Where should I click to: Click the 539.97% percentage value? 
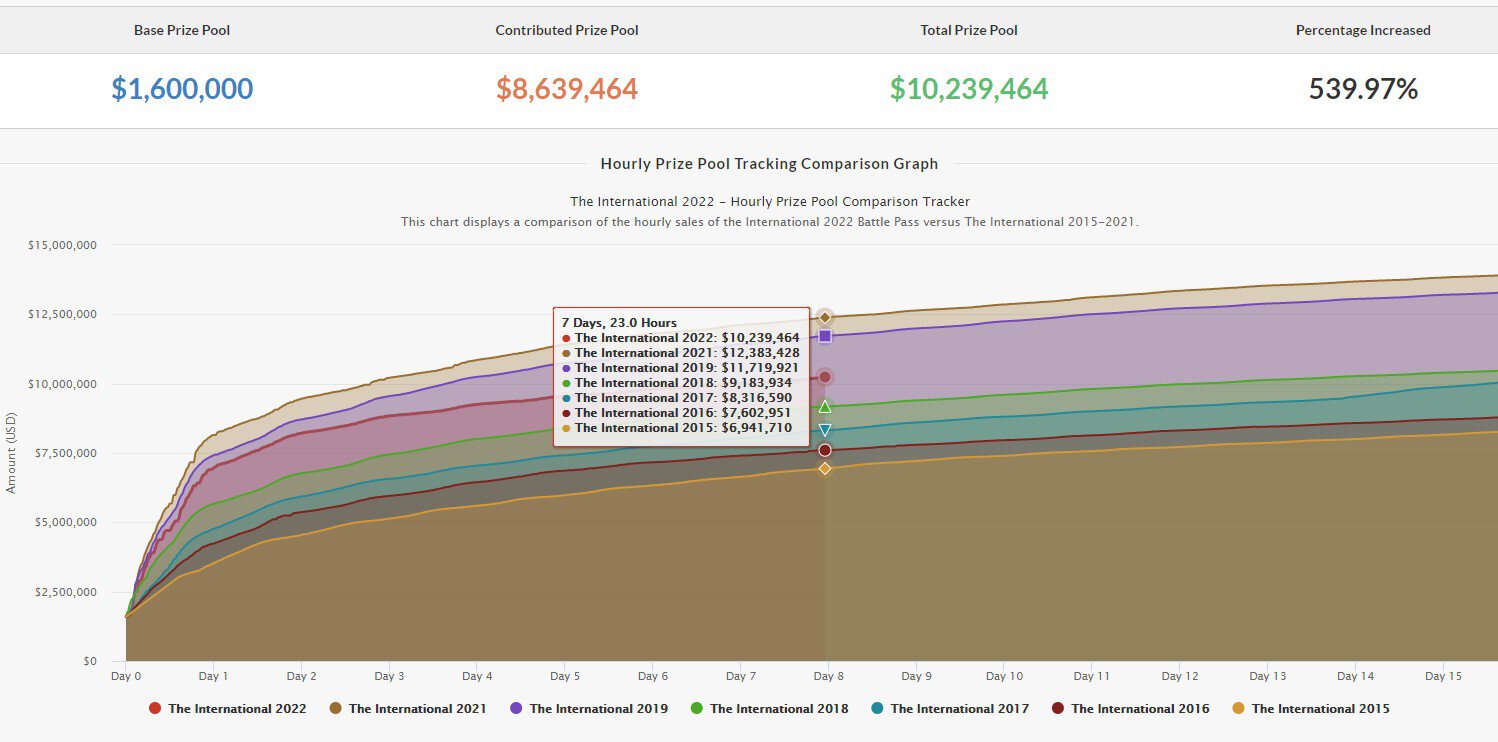tap(1363, 89)
